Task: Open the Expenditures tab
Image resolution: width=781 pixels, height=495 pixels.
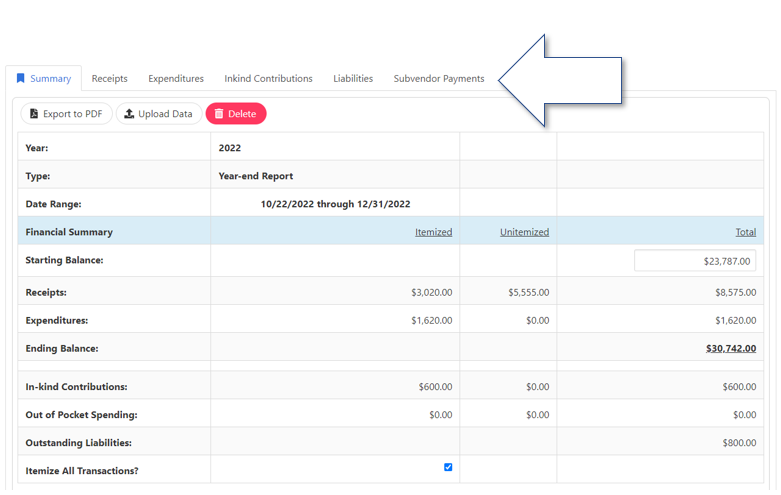Action: coord(176,79)
